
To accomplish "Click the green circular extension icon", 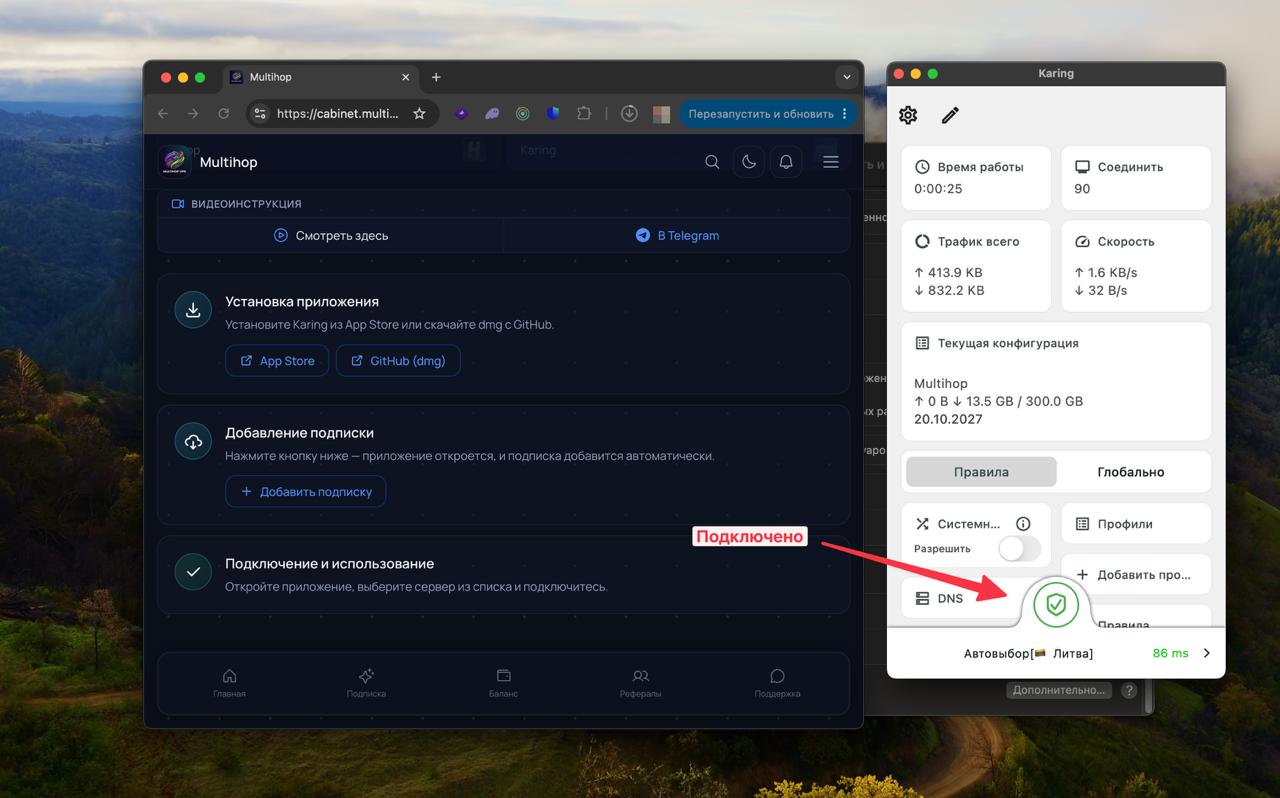I will pos(522,114).
